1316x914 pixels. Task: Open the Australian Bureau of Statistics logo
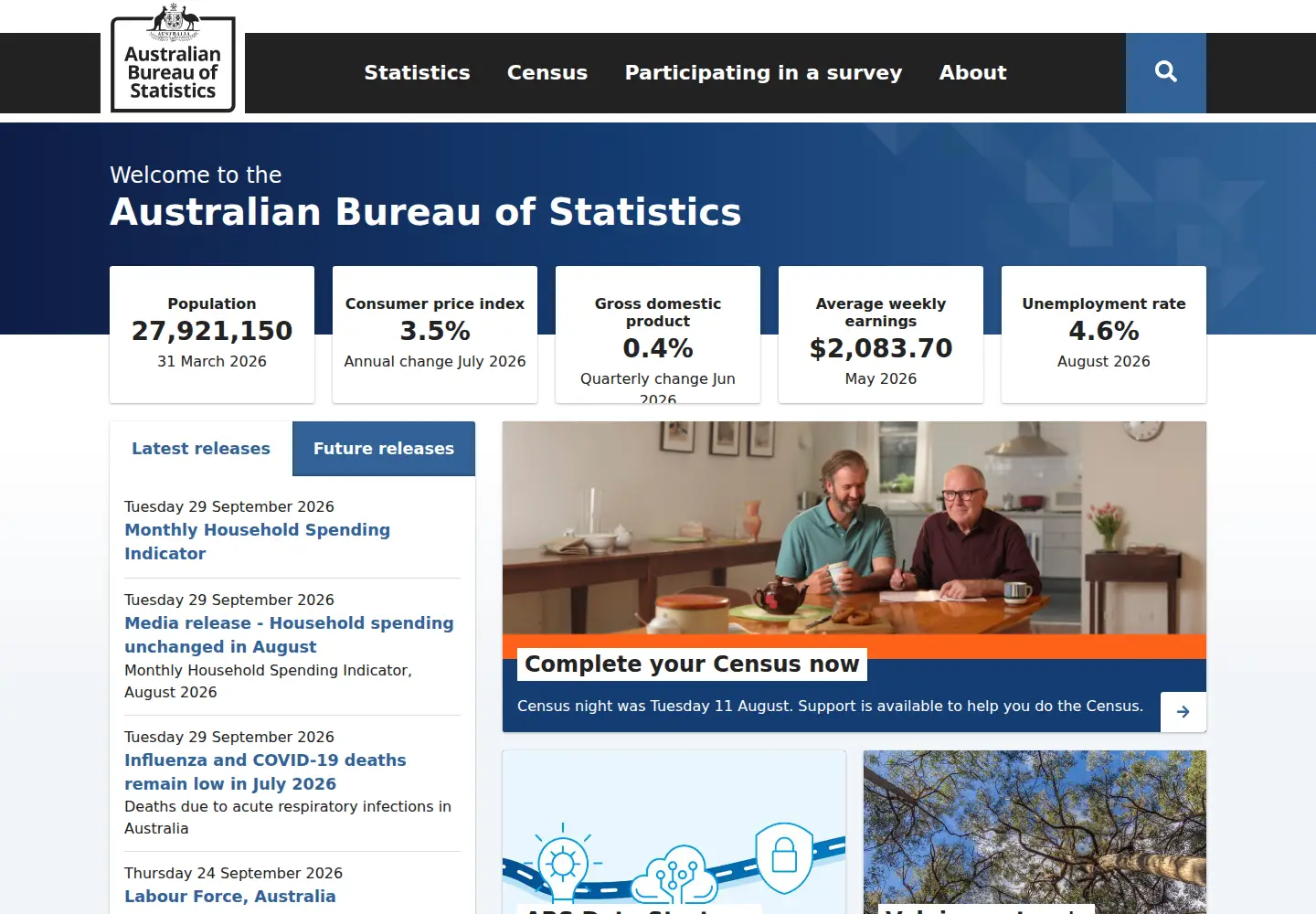coord(173,59)
